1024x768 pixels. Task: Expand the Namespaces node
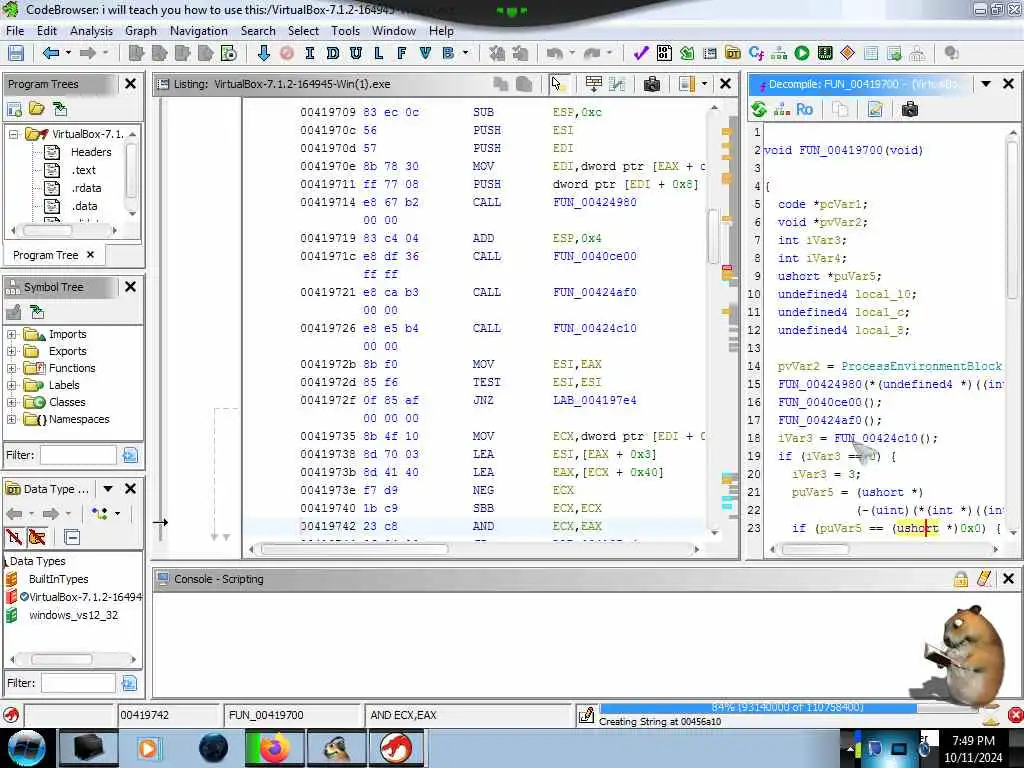click(12, 419)
